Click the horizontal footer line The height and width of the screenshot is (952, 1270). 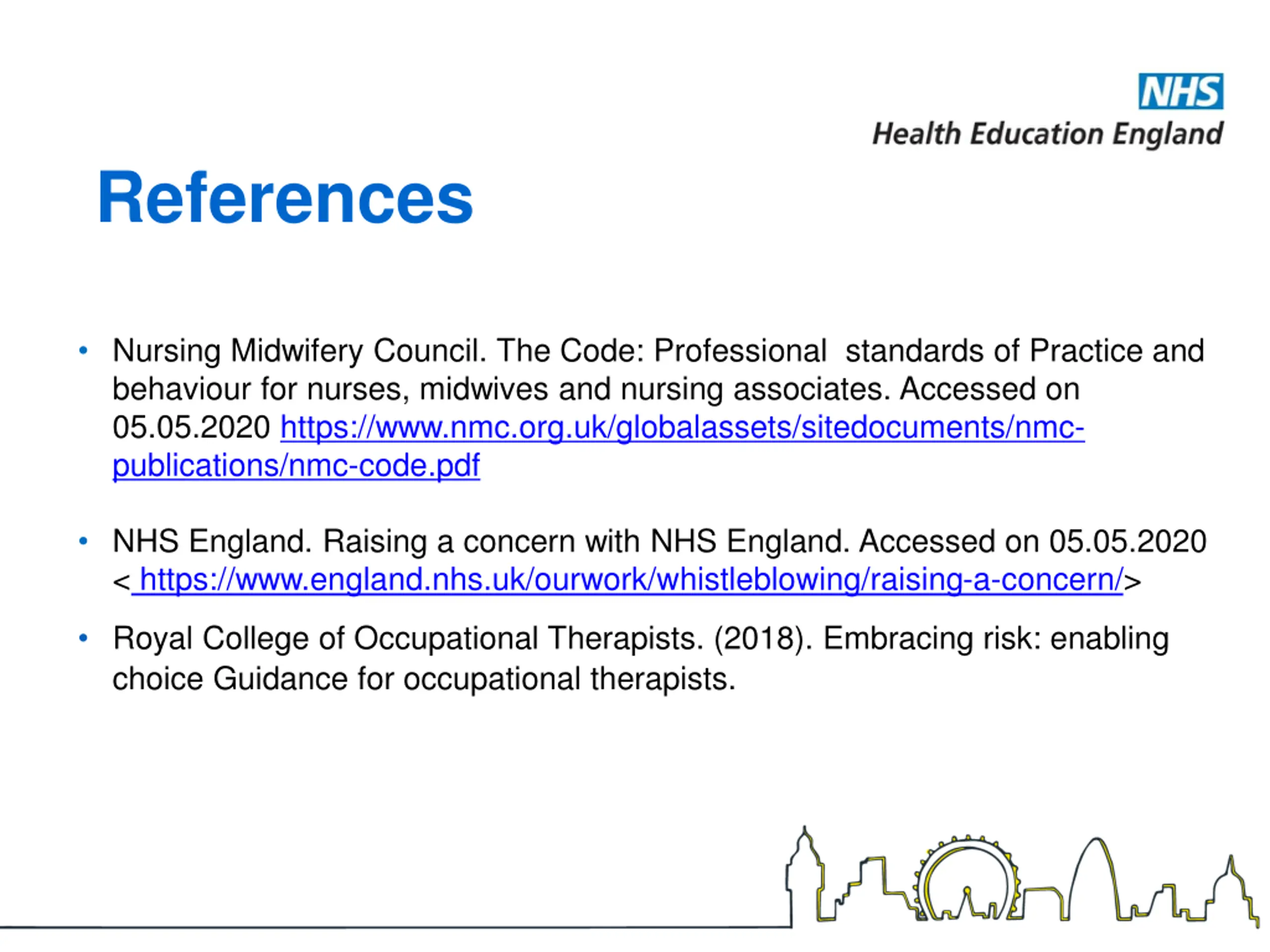396,927
